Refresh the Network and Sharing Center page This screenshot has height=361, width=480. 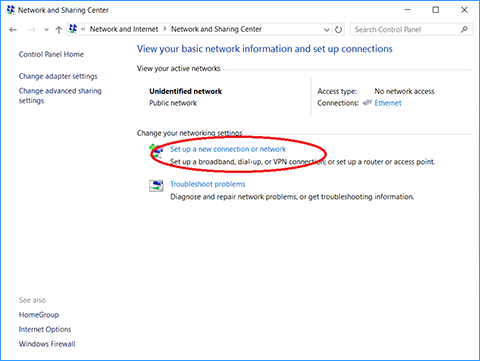click(x=338, y=30)
